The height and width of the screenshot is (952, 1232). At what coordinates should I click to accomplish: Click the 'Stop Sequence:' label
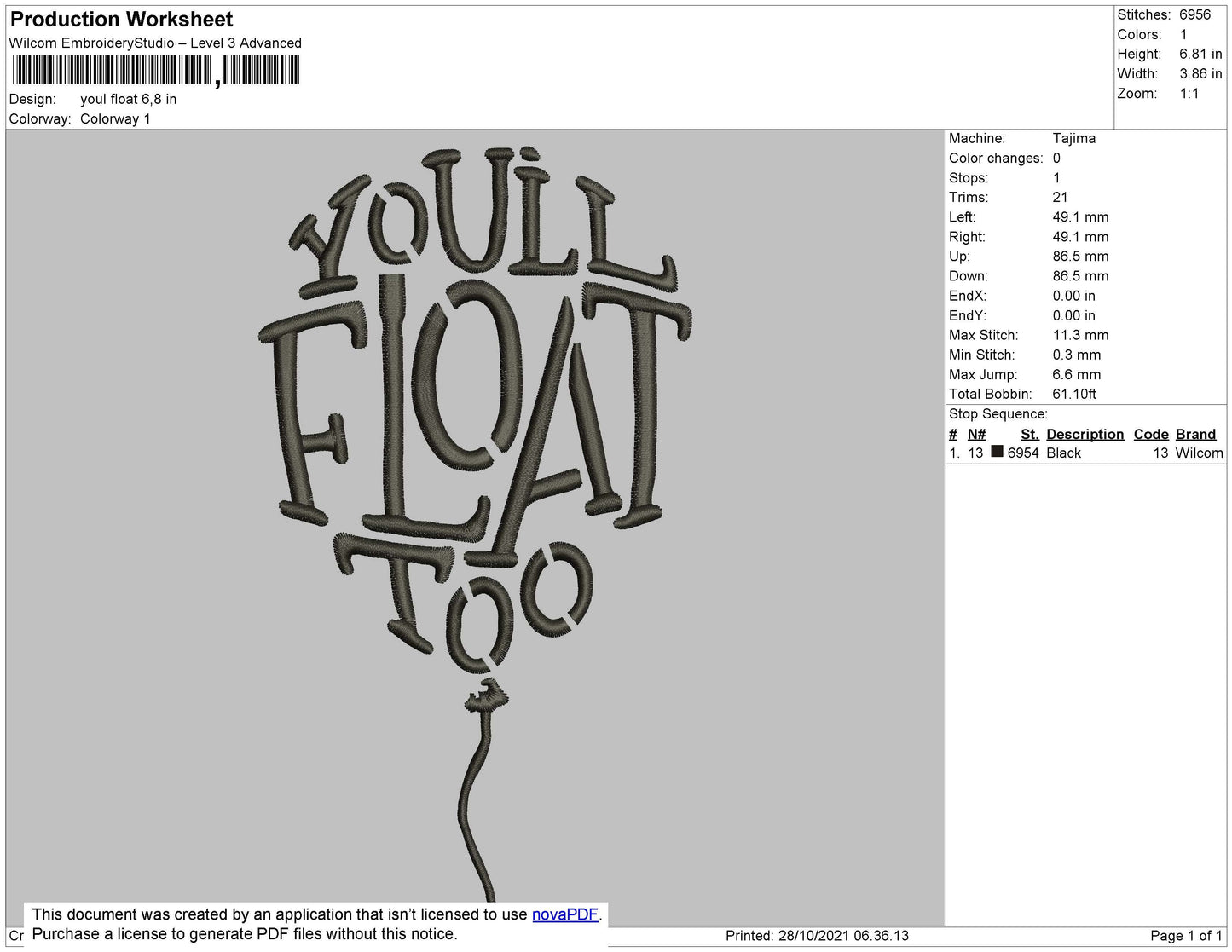pos(998,413)
